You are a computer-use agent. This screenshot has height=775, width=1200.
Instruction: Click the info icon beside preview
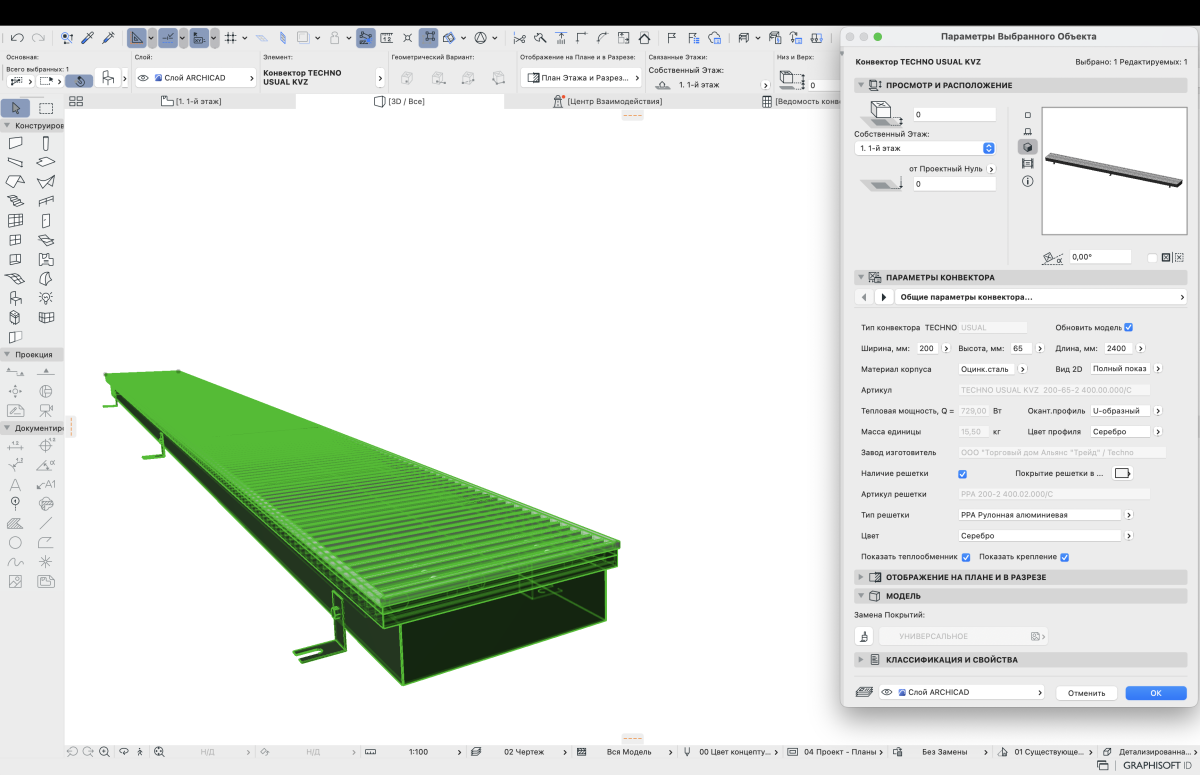1027,182
